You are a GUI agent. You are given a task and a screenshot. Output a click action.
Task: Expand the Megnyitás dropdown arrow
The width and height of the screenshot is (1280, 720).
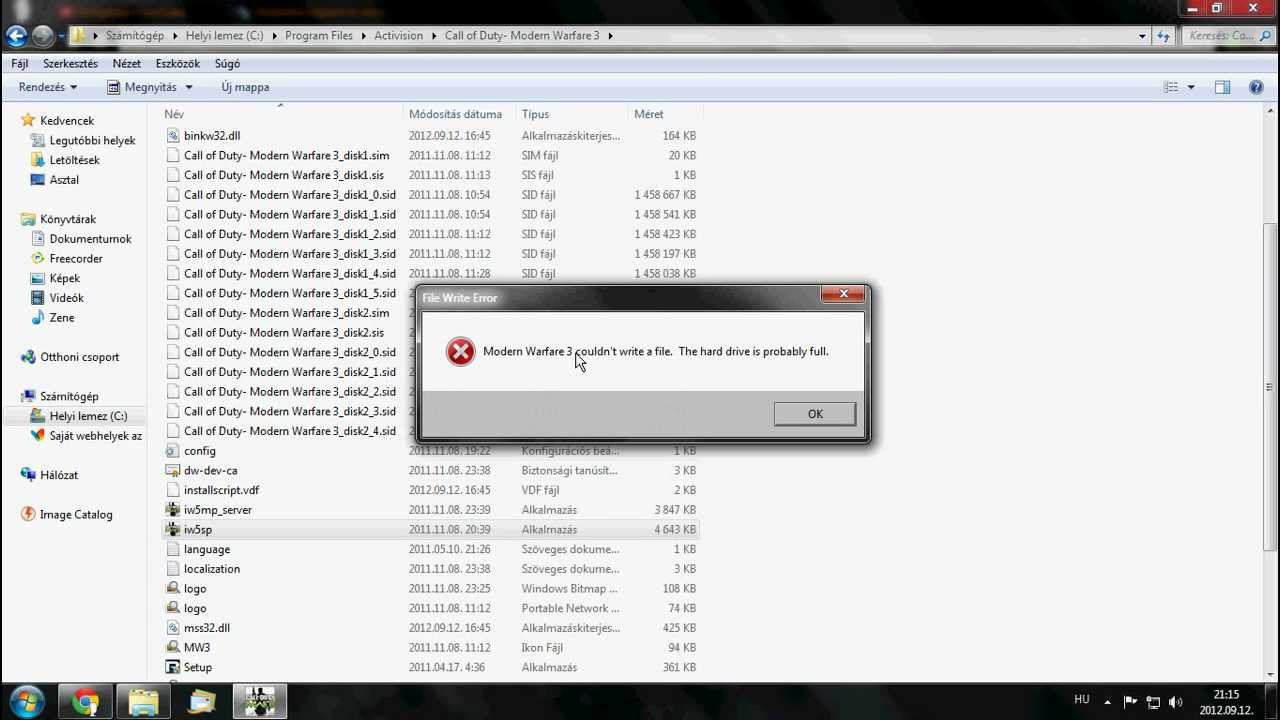pos(189,87)
